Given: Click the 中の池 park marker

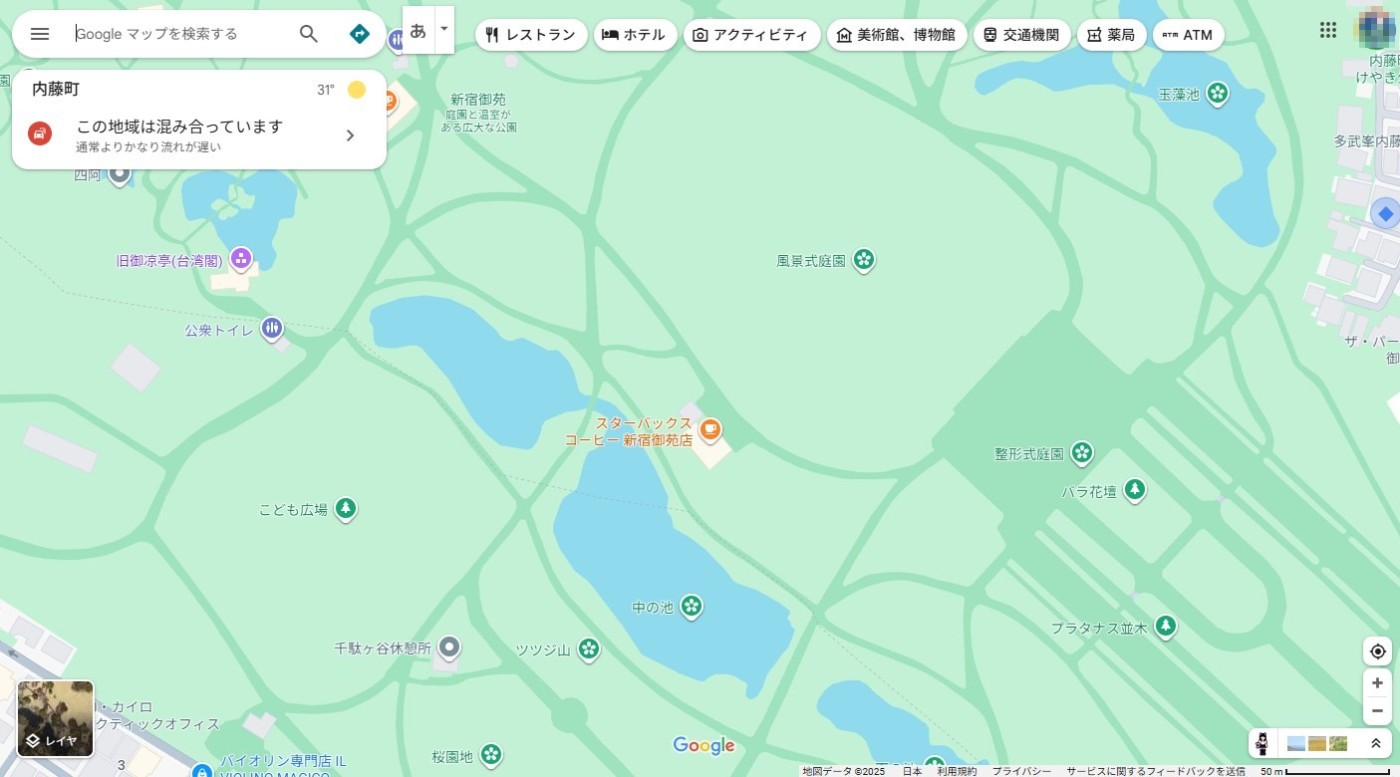Looking at the screenshot, I should coord(691,606).
